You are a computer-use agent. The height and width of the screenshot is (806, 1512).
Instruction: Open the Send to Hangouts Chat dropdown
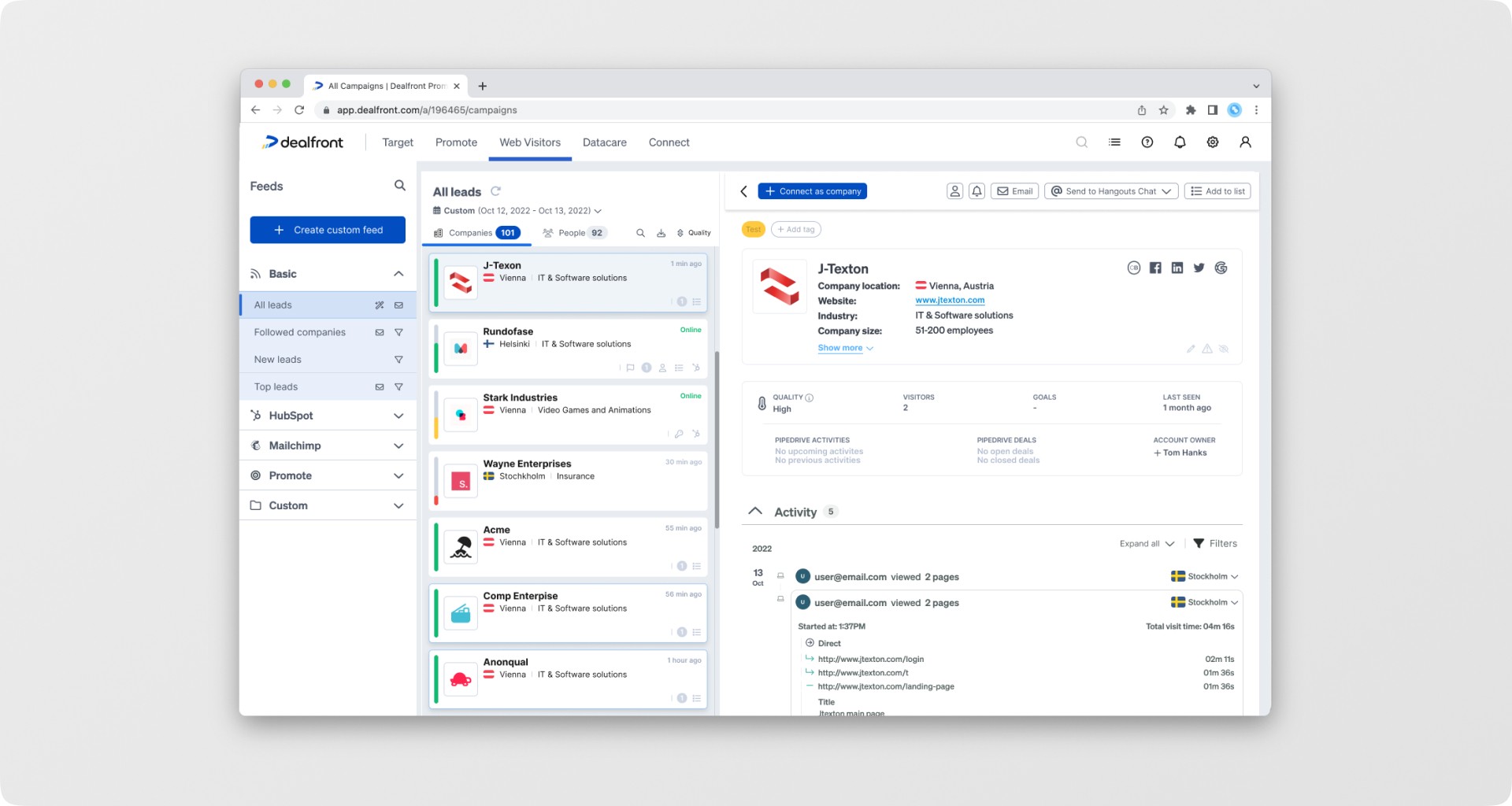pyautogui.click(x=1111, y=191)
